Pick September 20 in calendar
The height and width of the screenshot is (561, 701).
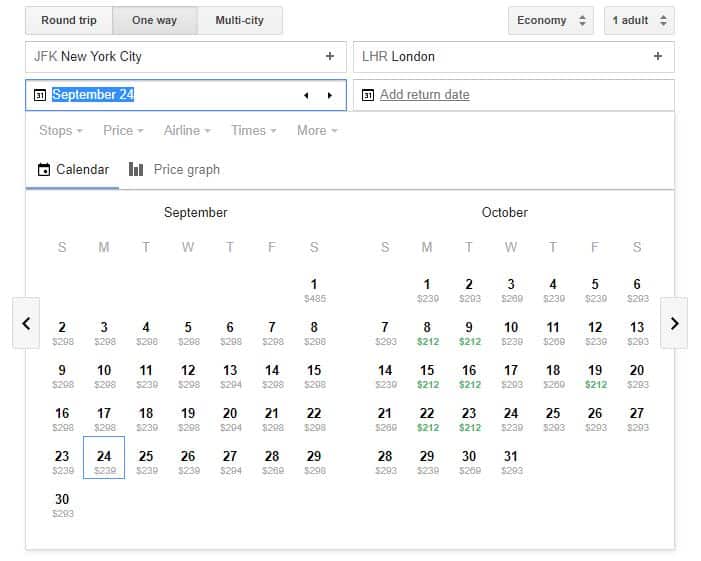tap(230, 419)
